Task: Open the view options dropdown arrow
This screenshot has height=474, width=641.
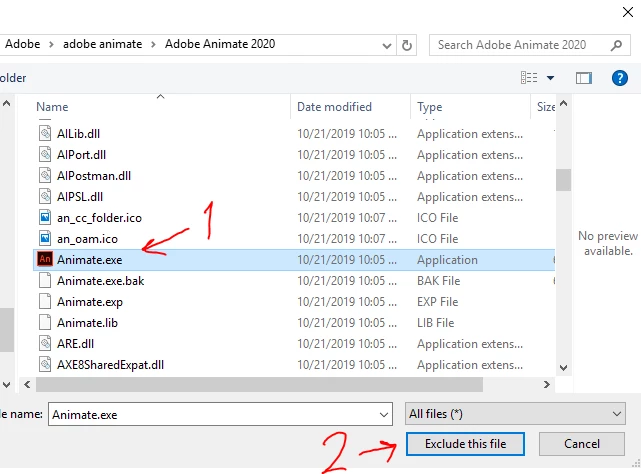Action: [x=551, y=78]
